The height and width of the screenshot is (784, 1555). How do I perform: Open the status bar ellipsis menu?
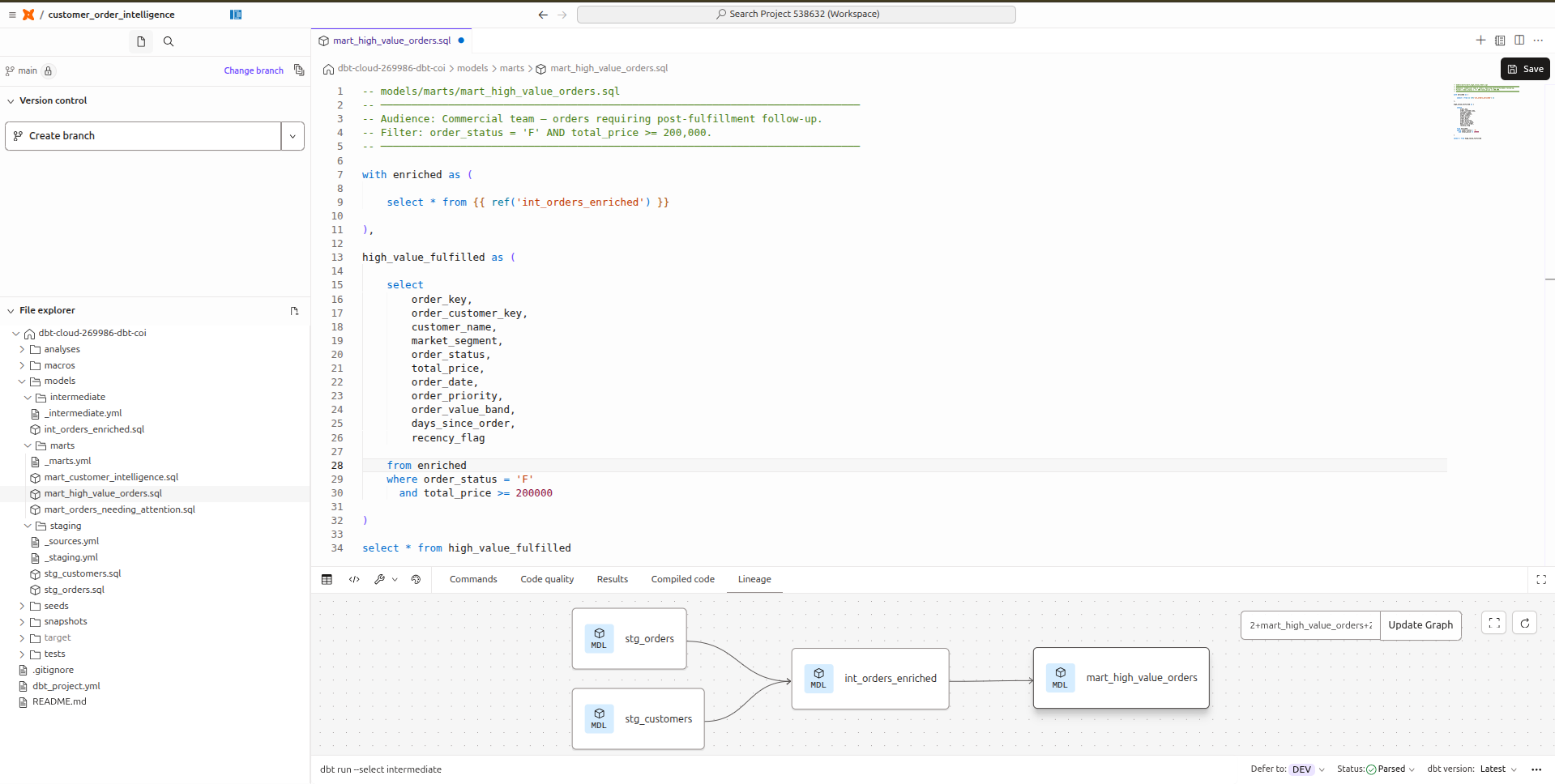[x=1536, y=769]
